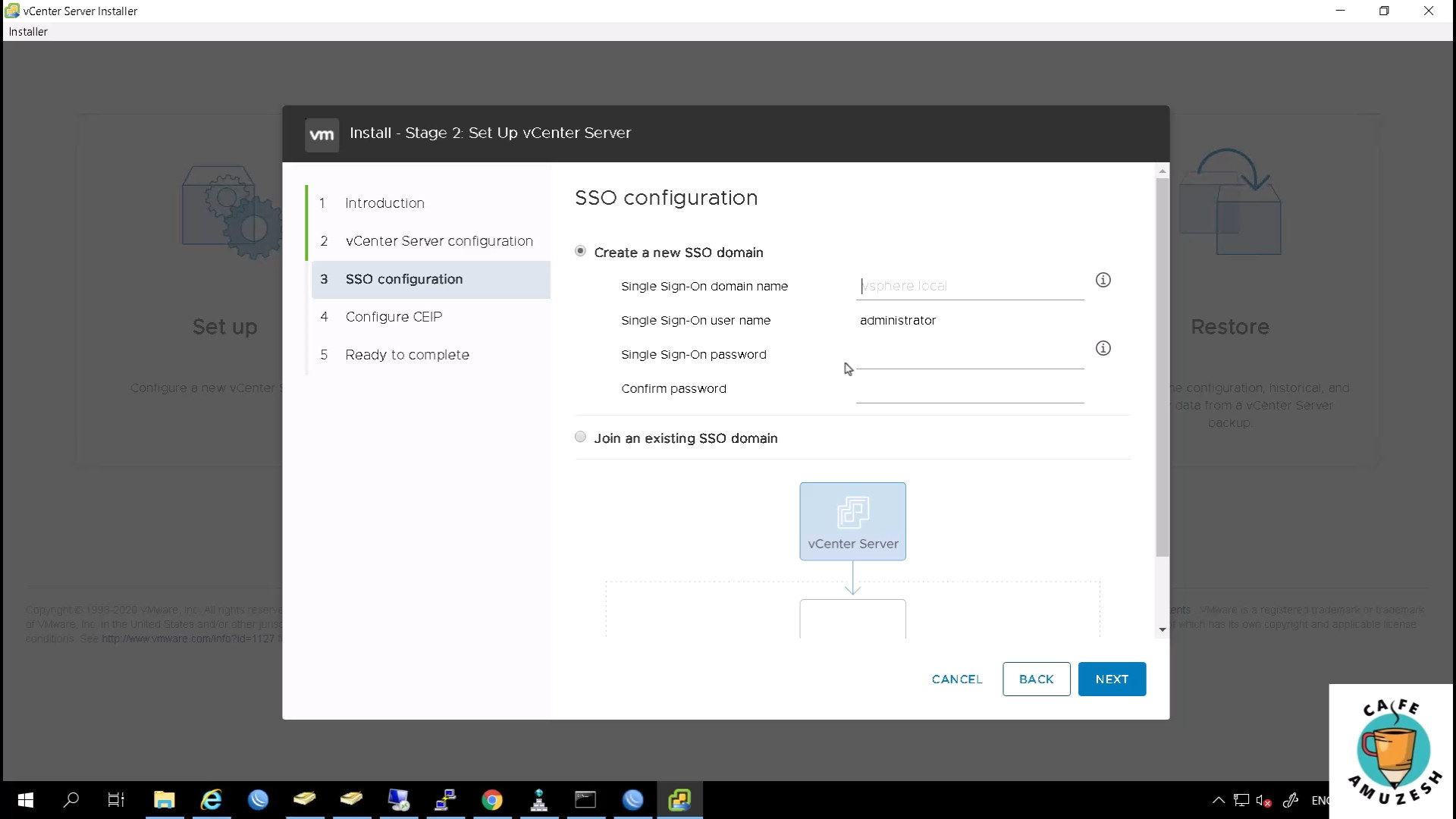Show hidden tray icons chevron
The image size is (1456, 819).
tap(1218, 800)
